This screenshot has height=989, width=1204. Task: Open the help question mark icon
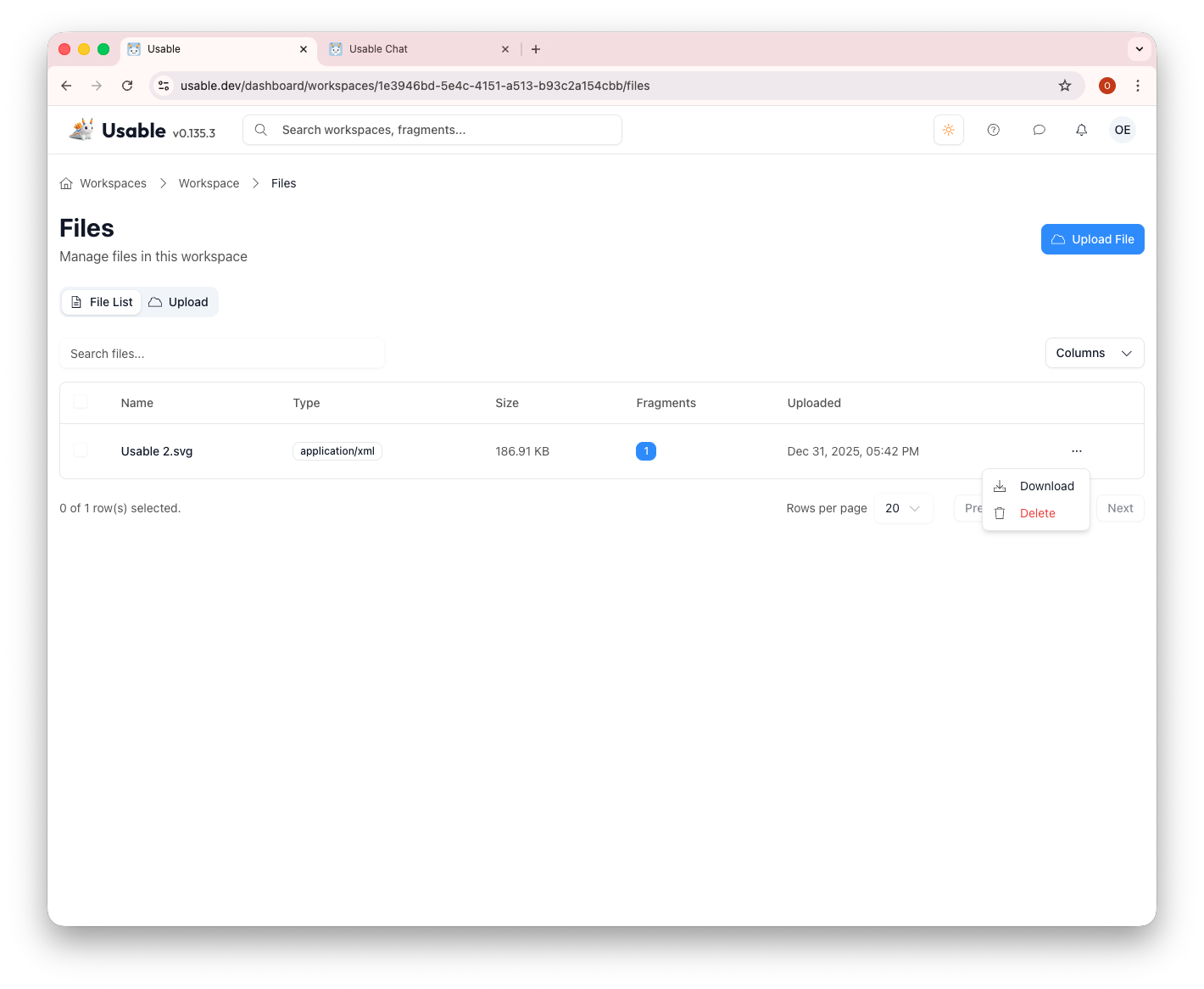pyautogui.click(x=993, y=129)
